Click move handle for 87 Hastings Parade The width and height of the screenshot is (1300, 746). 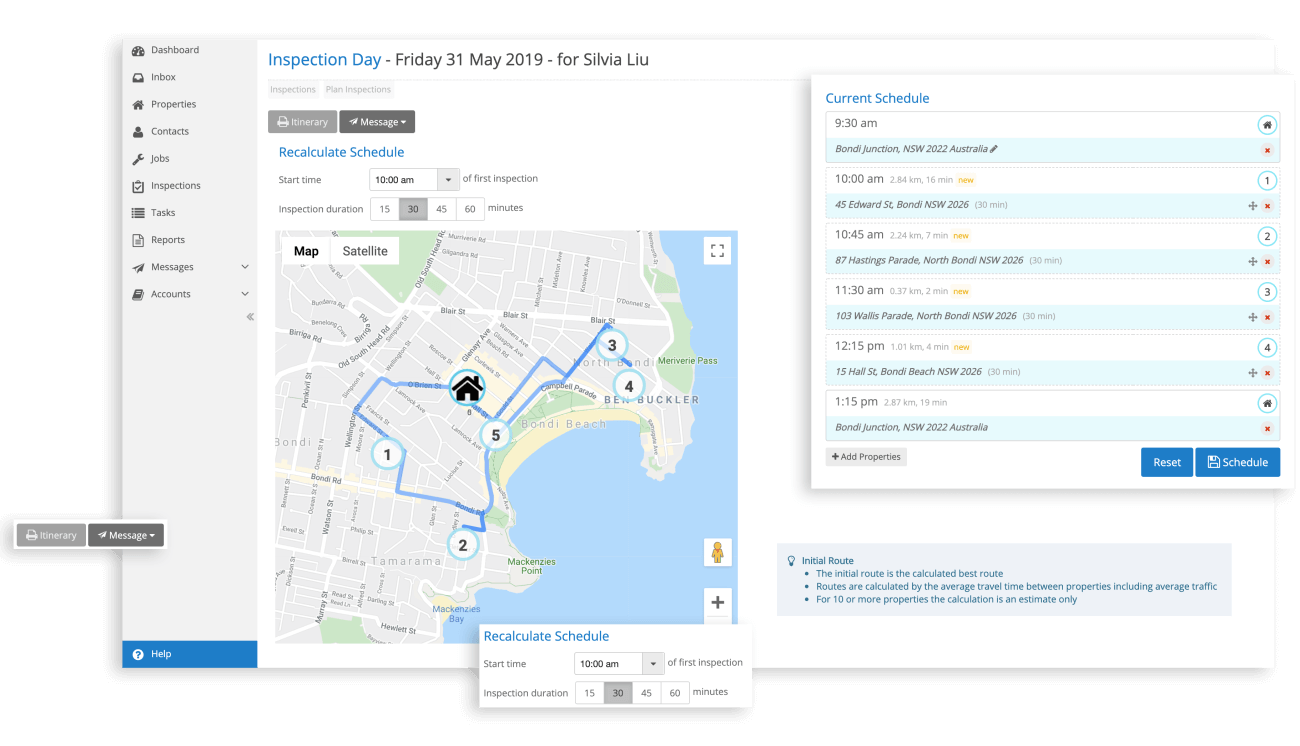[1252, 261]
